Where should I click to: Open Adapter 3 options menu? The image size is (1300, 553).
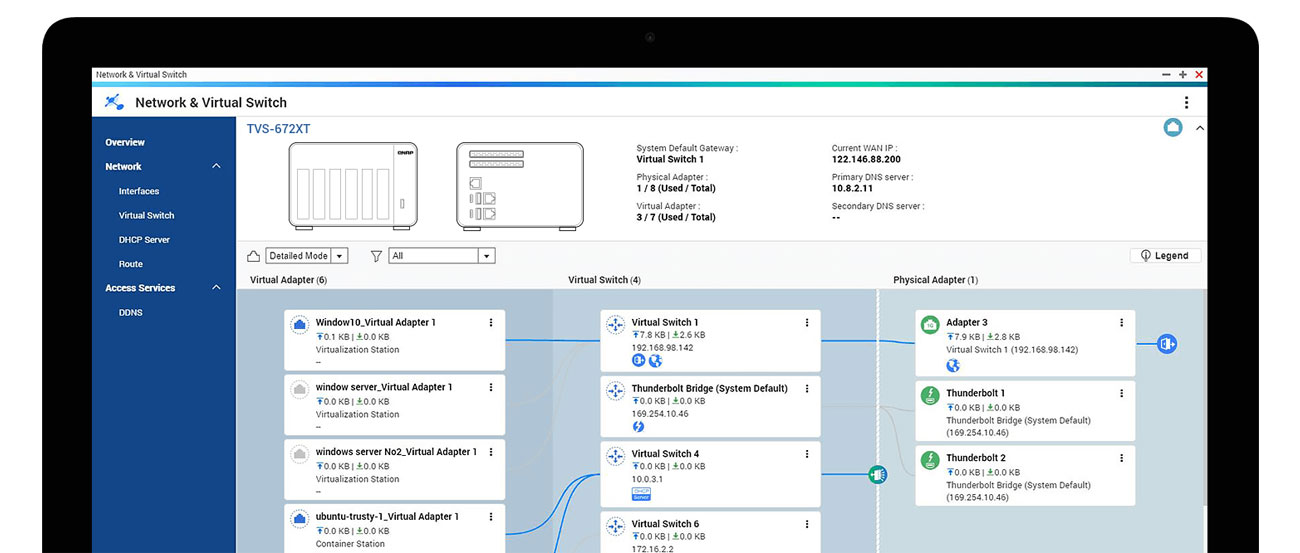[1121, 323]
